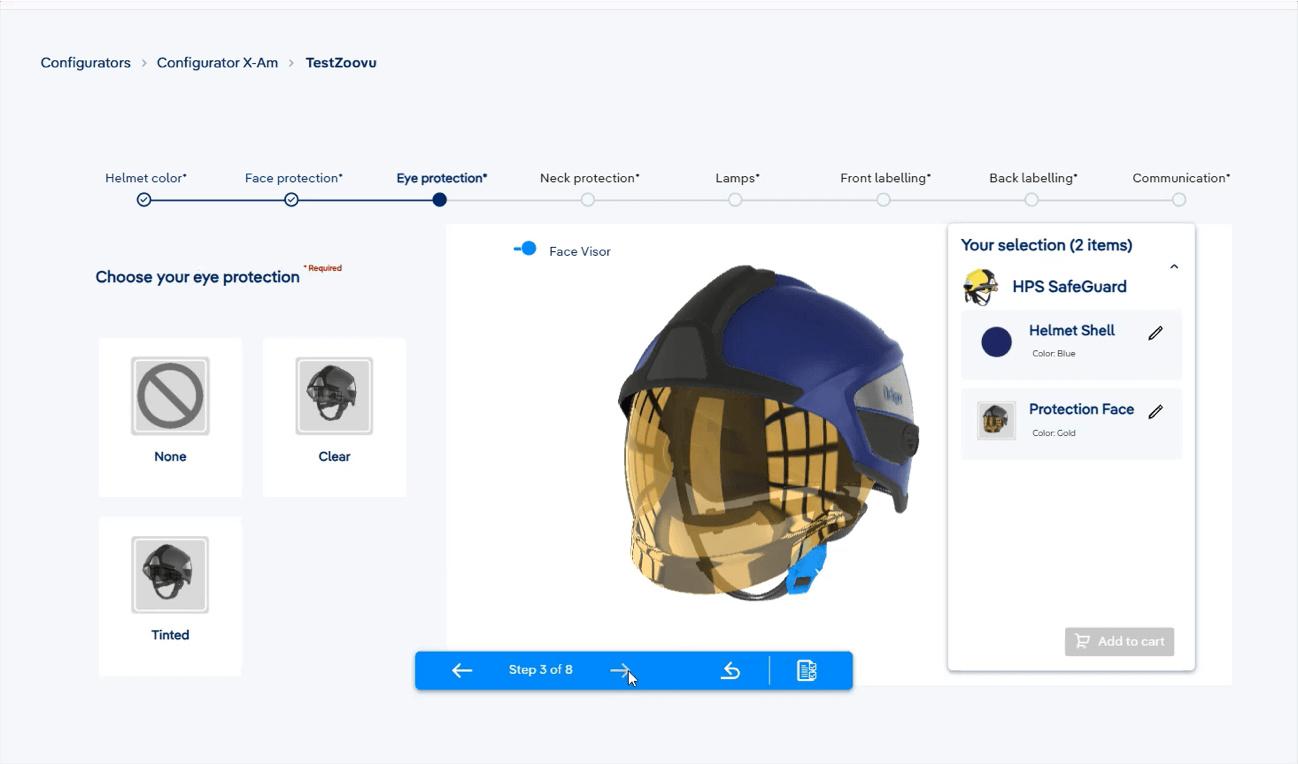Edit Helmet Shell with pencil icon
Image resolution: width=1298 pixels, height=764 pixels.
pos(1155,333)
